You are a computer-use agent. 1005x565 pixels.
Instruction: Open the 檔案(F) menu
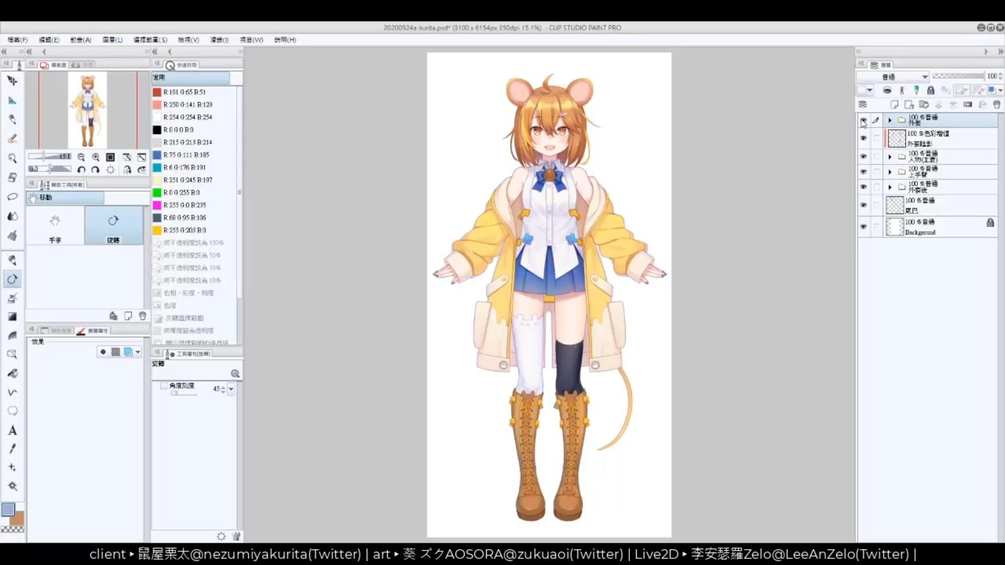pos(17,40)
